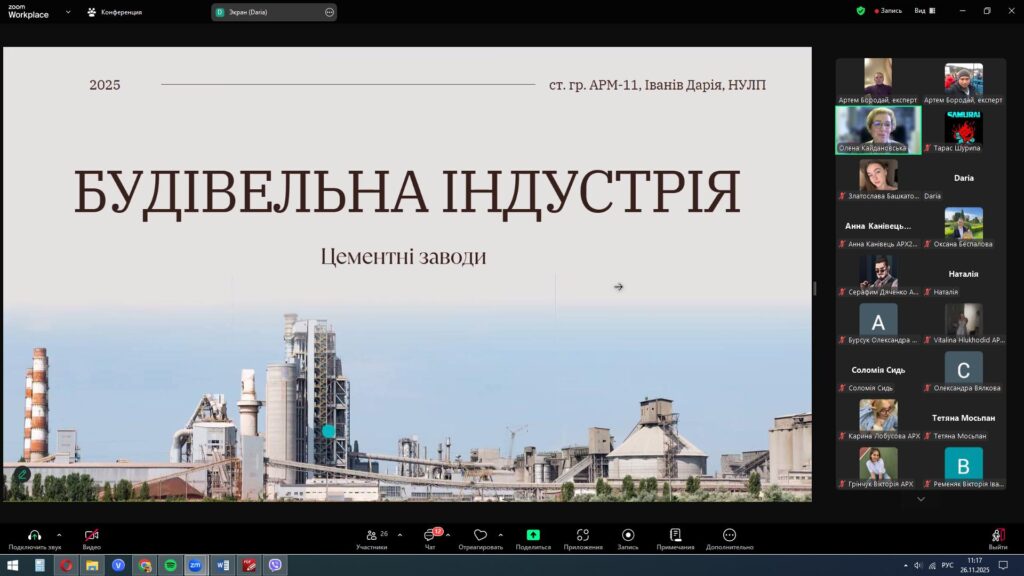The width and height of the screenshot is (1024, 576).
Task: Open the Участники participants panel
Action: (372, 535)
